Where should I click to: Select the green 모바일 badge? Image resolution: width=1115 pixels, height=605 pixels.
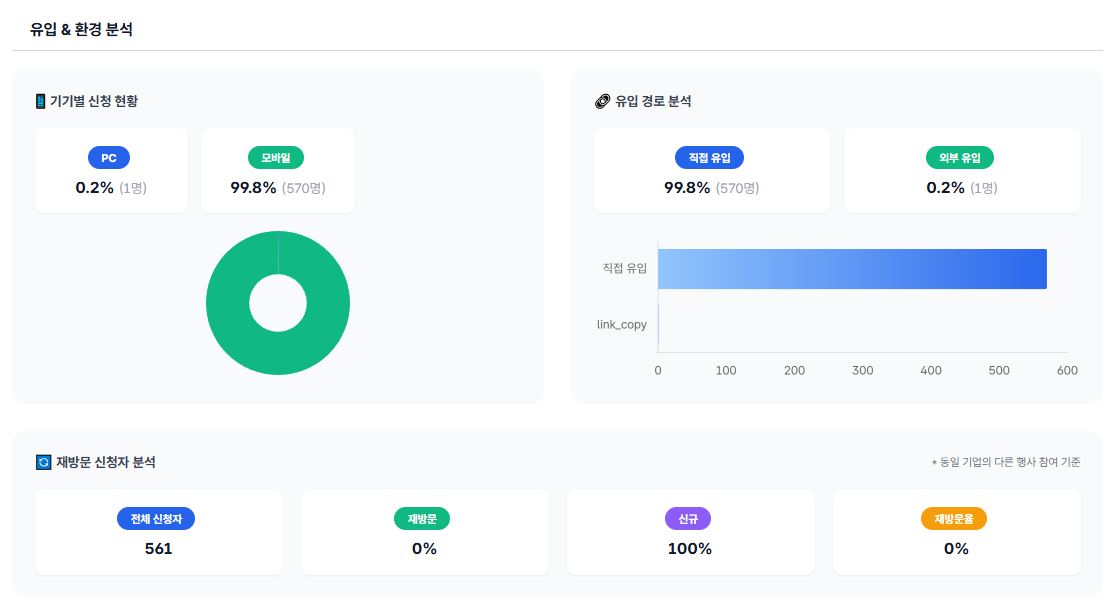[276, 158]
